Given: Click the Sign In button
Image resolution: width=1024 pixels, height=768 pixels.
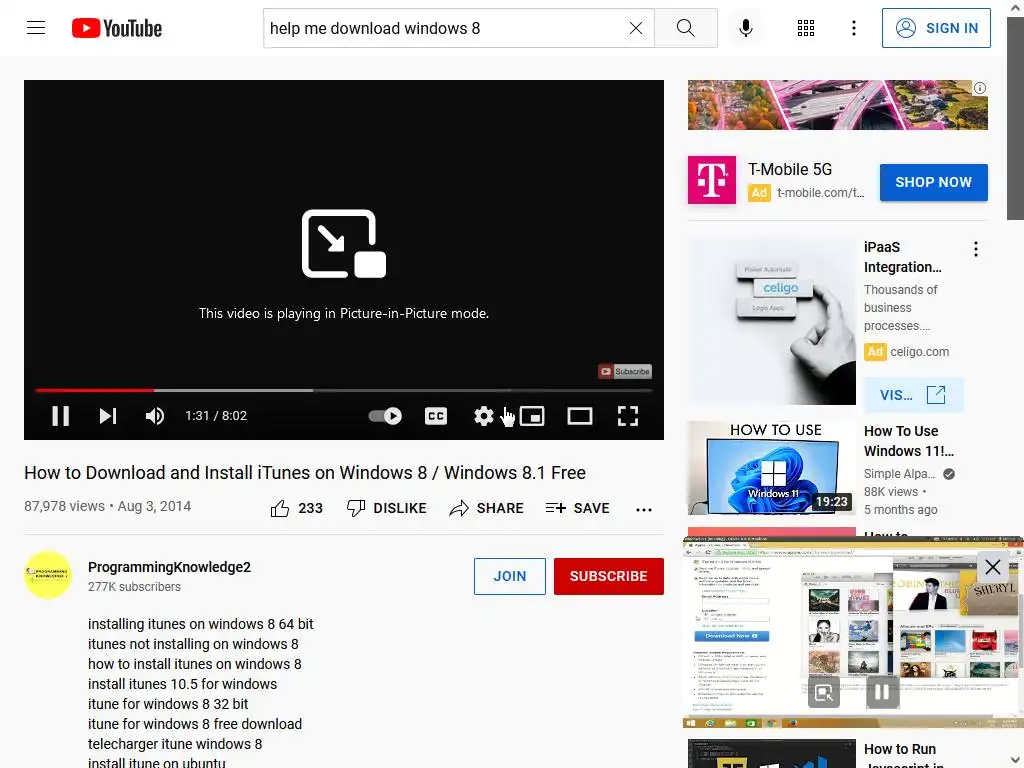Looking at the screenshot, I should 936,28.
